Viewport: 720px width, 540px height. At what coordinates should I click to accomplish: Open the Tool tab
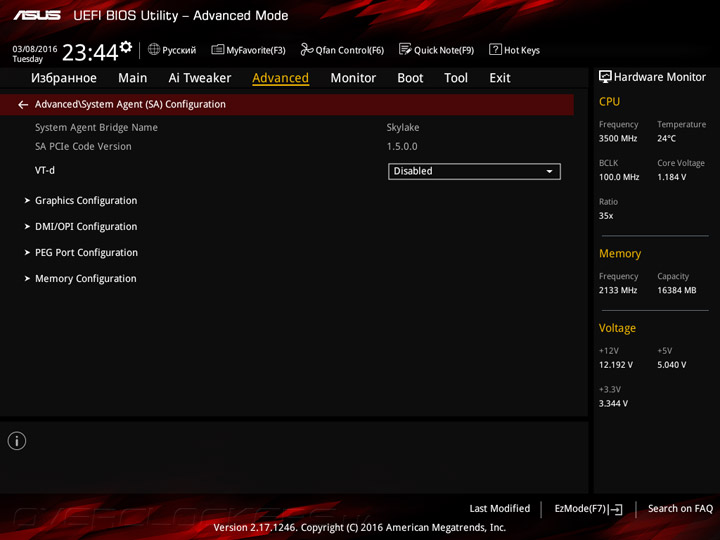pyautogui.click(x=456, y=78)
